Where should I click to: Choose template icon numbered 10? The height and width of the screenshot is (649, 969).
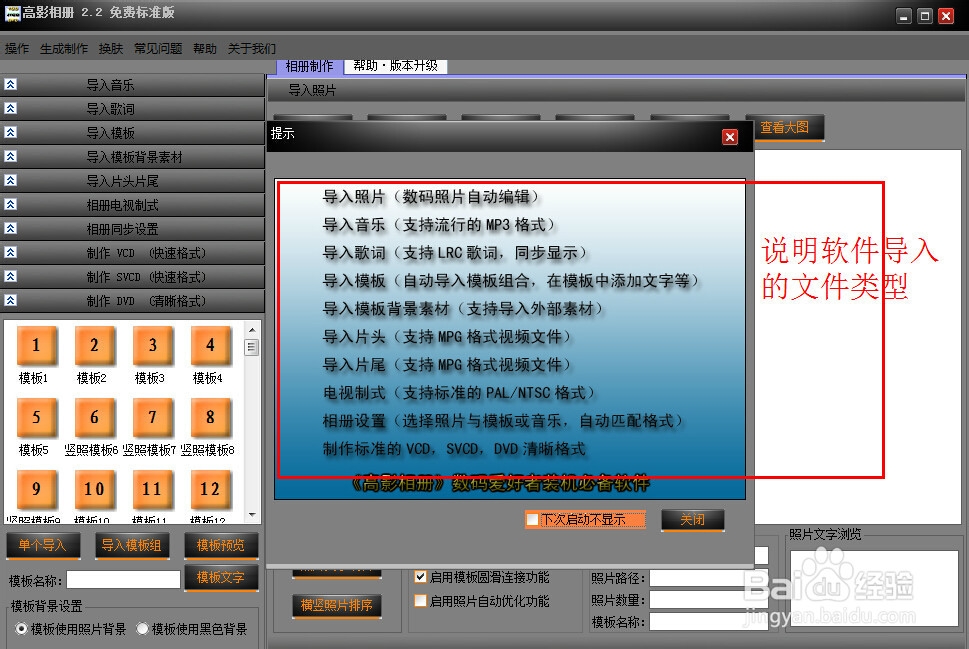click(93, 489)
